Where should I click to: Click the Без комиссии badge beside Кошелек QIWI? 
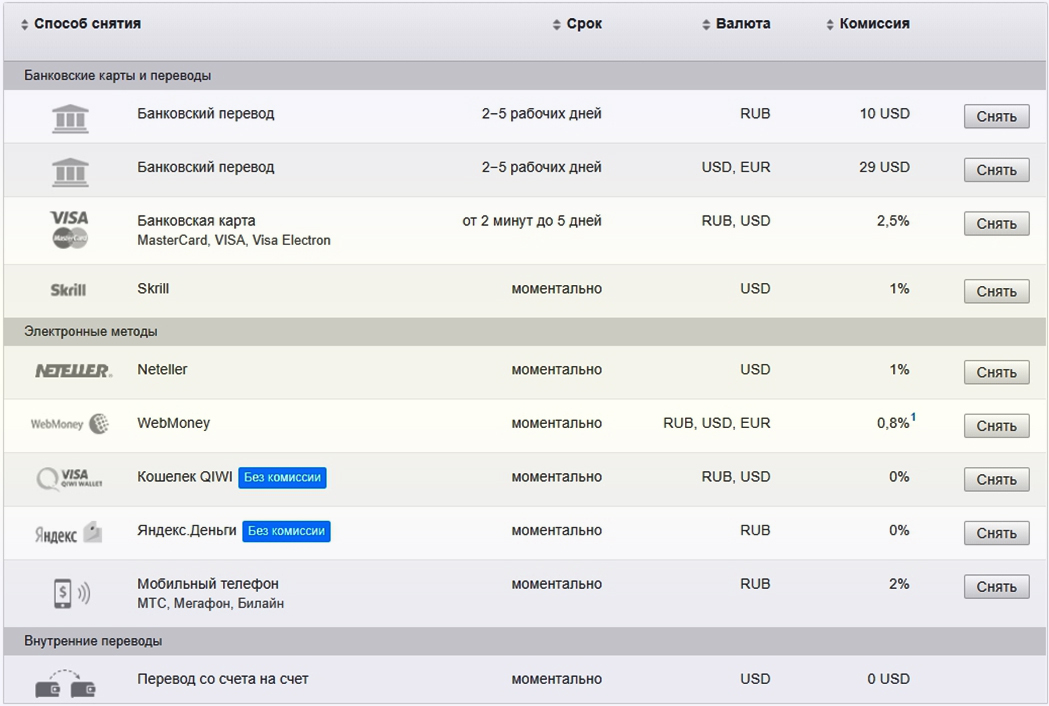point(283,478)
